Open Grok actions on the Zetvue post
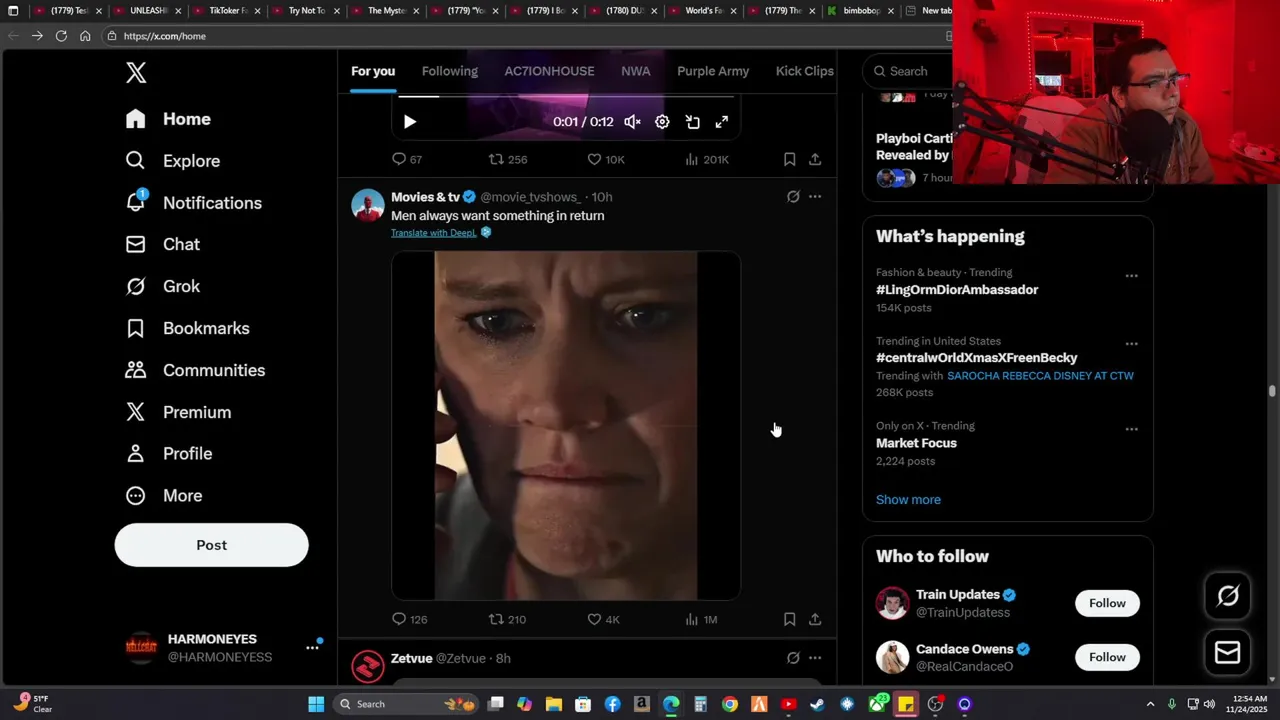Screen dimensions: 1280x720 click(x=793, y=658)
